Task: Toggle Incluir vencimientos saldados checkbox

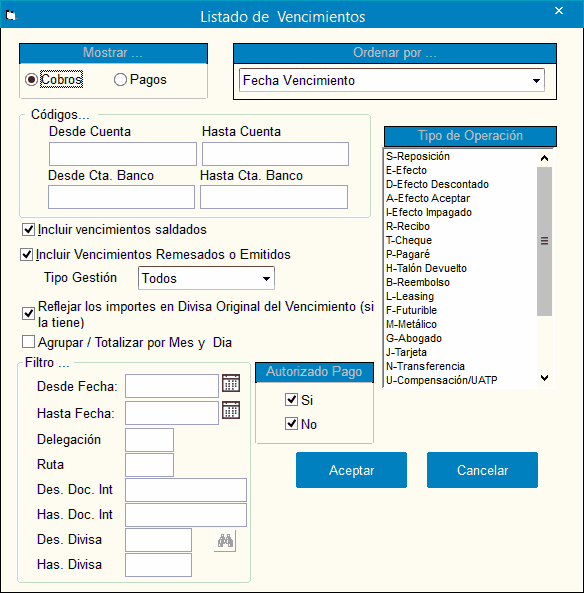Action: click(x=28, y=230)
